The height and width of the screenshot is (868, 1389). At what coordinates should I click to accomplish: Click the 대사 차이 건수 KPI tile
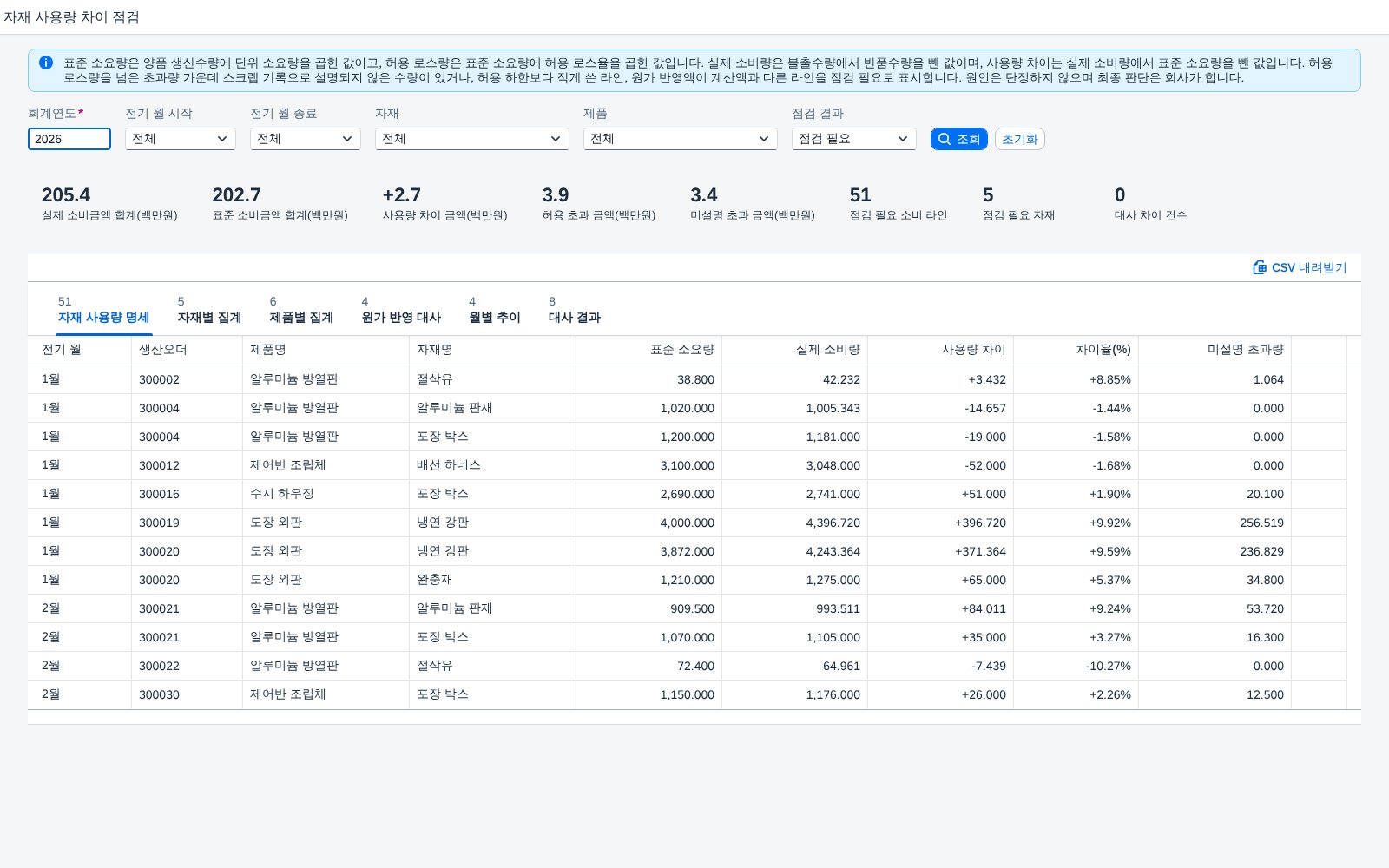(1150, 204)
